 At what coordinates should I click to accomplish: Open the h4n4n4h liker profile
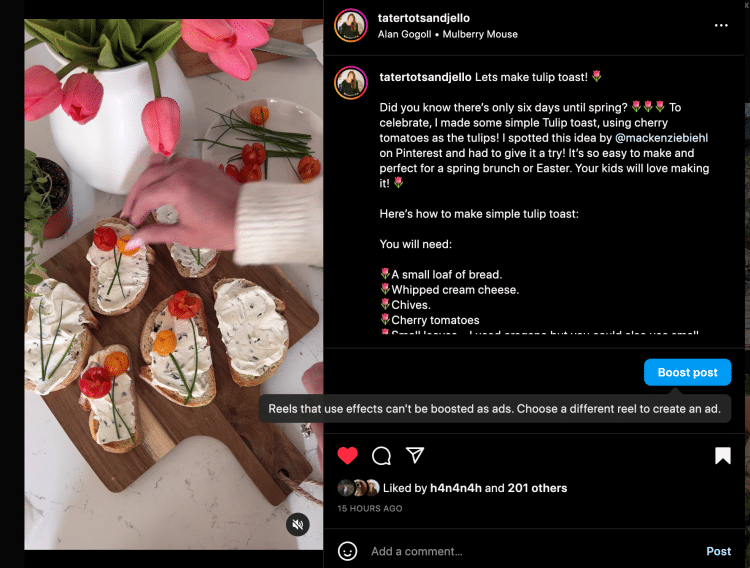455,488
